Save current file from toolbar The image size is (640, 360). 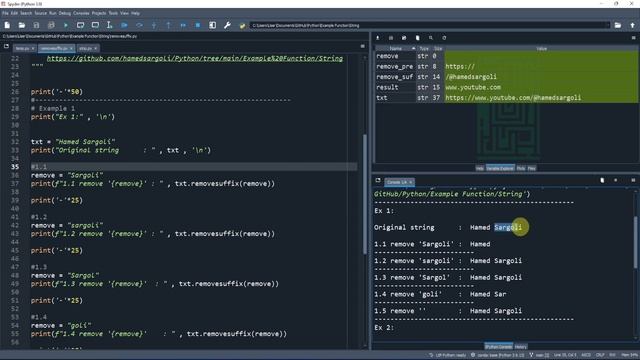pos(36,25)
